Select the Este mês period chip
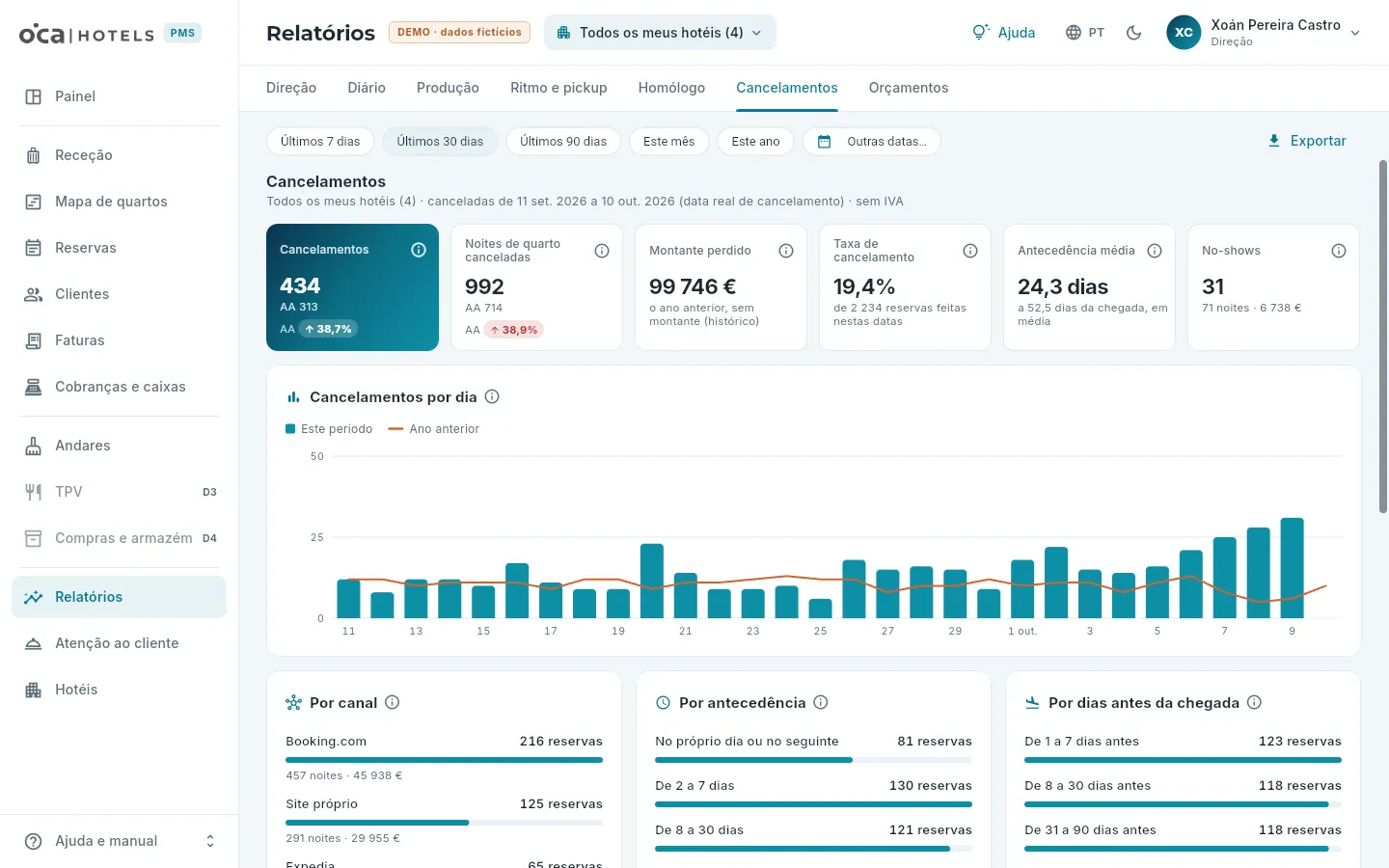The width and height of the screenshot is (1389, 868). click(668, 142)
